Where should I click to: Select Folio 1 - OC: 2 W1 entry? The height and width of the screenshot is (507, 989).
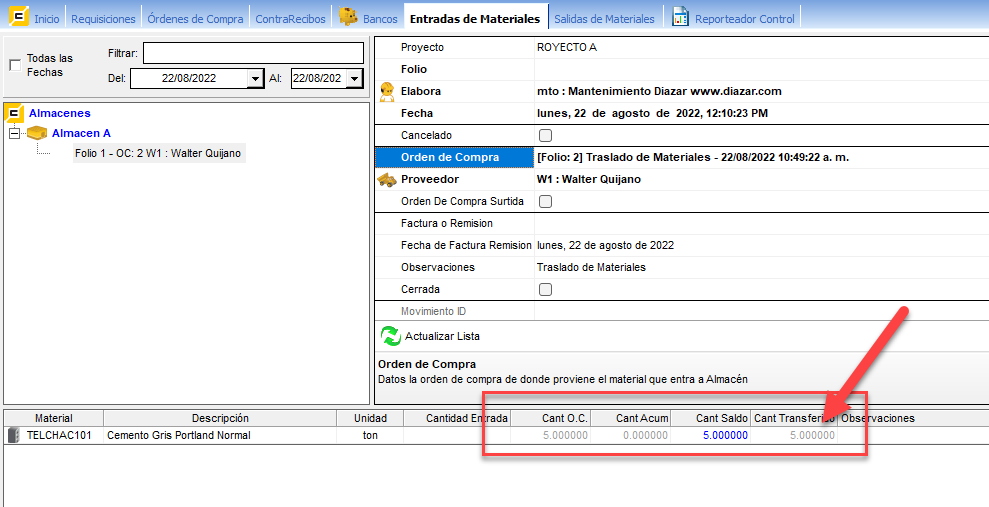point(158,153)
